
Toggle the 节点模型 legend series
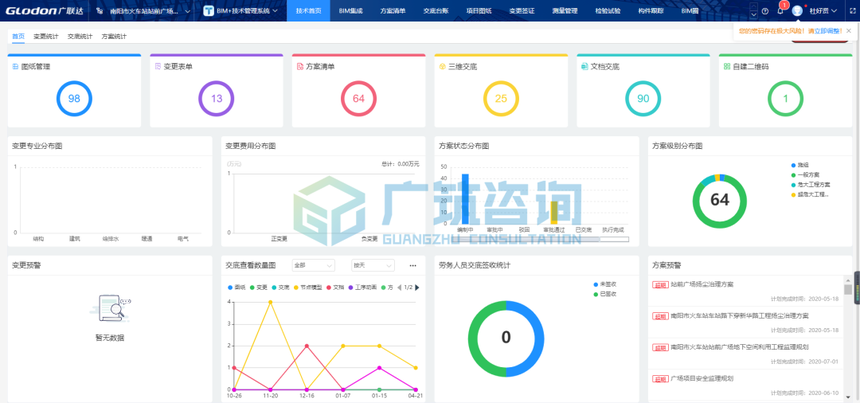308,287
